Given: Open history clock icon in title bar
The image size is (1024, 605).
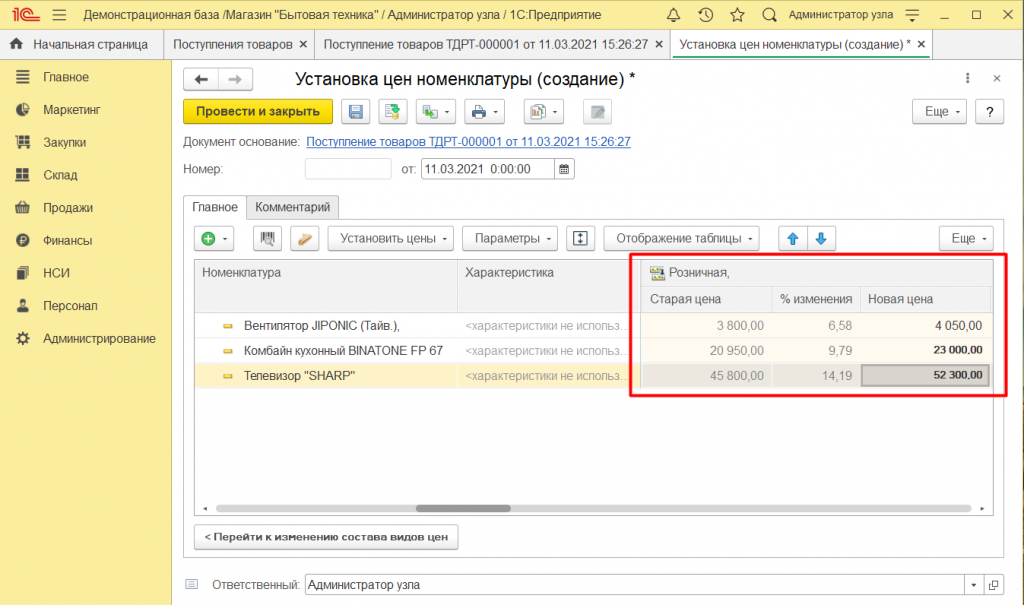Looking at the screenshot, I should tap(705, 15).
